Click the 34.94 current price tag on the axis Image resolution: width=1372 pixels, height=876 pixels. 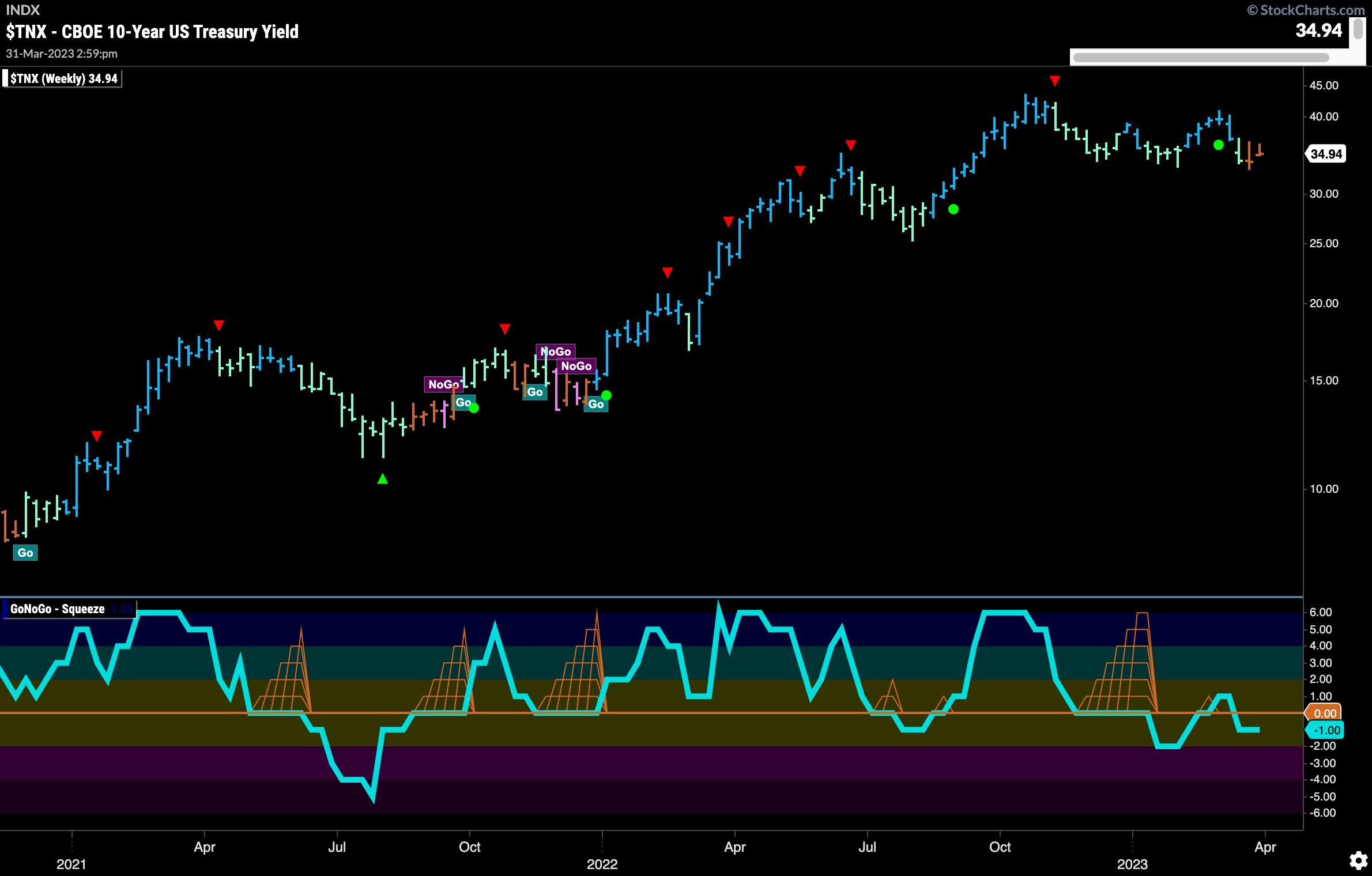coord(1326,154)
